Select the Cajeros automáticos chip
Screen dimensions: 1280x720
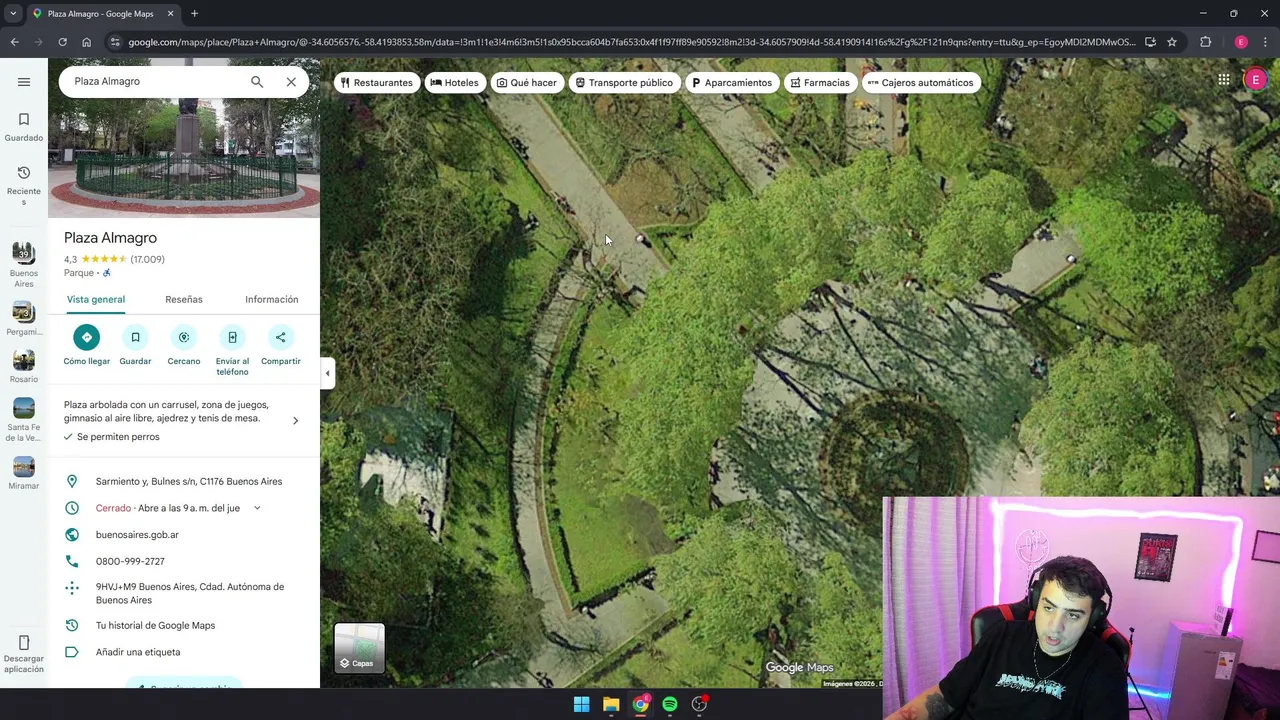point(921,82)
